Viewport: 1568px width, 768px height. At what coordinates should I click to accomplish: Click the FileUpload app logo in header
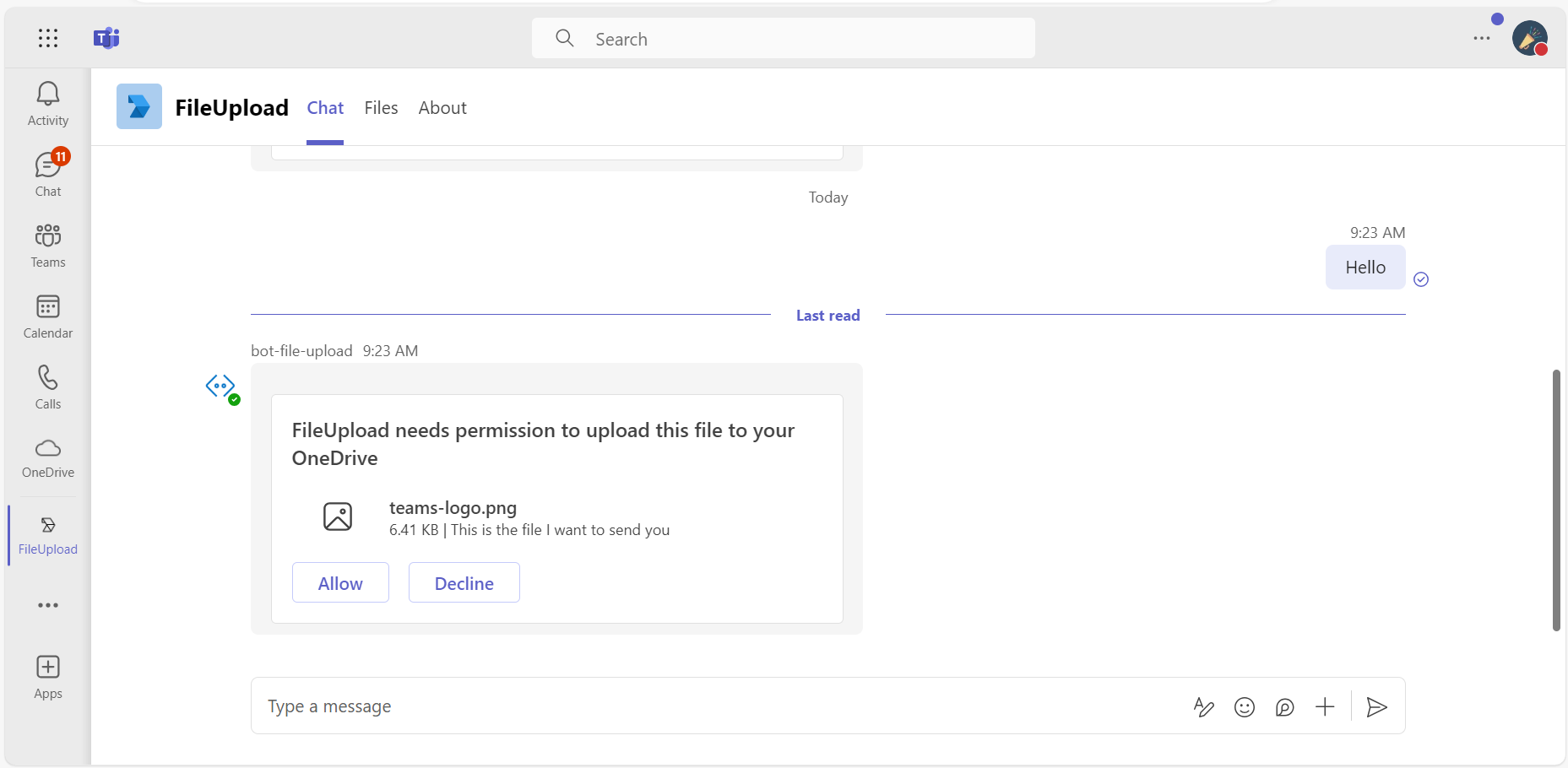pos(139,106)
